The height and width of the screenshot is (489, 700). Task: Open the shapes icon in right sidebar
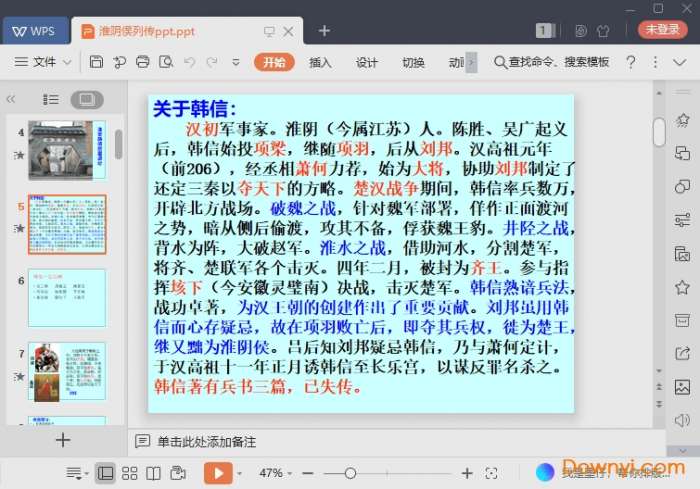pyautogui.click(x=682, y=186)
